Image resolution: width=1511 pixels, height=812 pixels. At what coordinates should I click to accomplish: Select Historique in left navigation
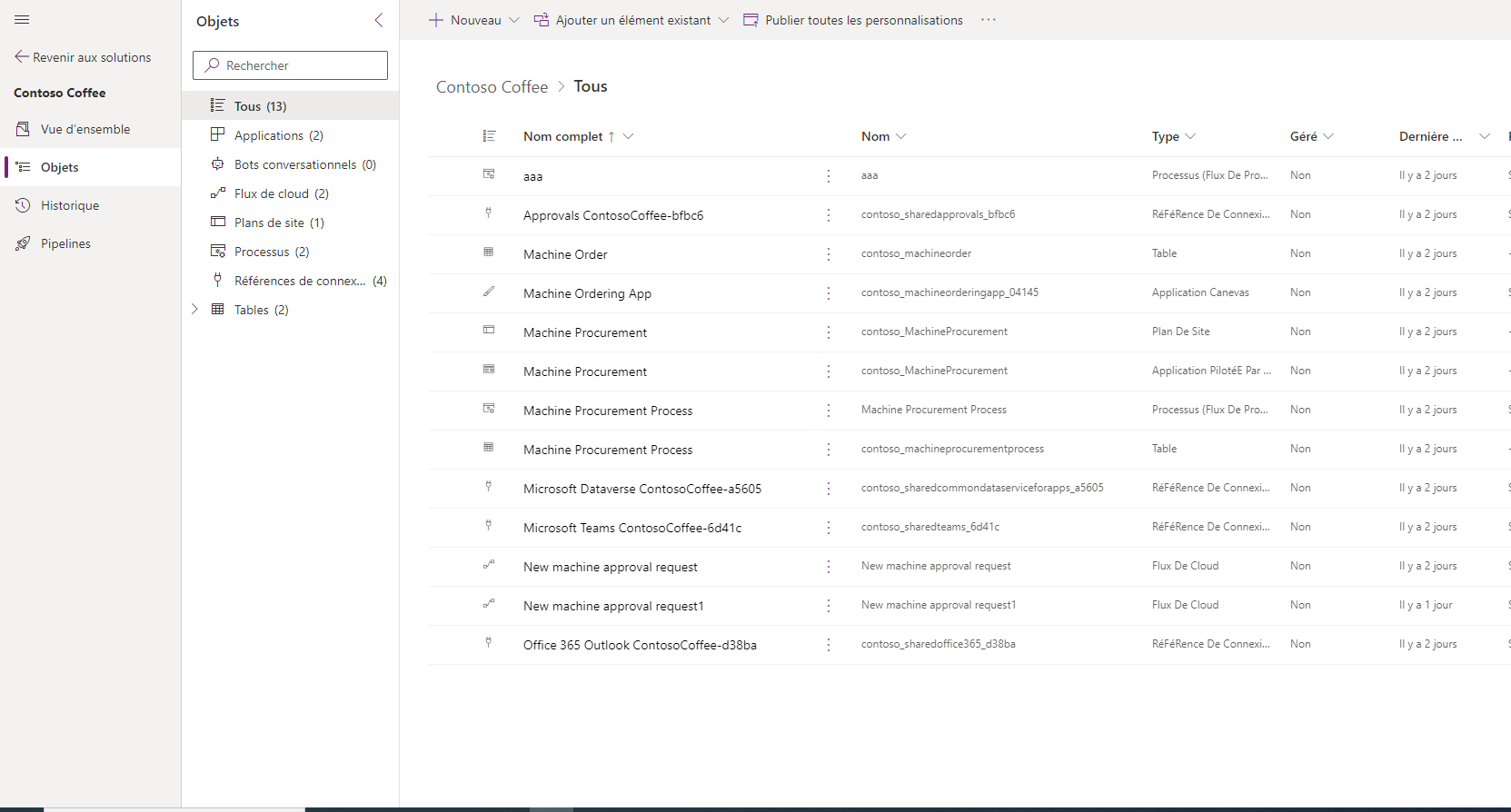(x=91, y=205)
